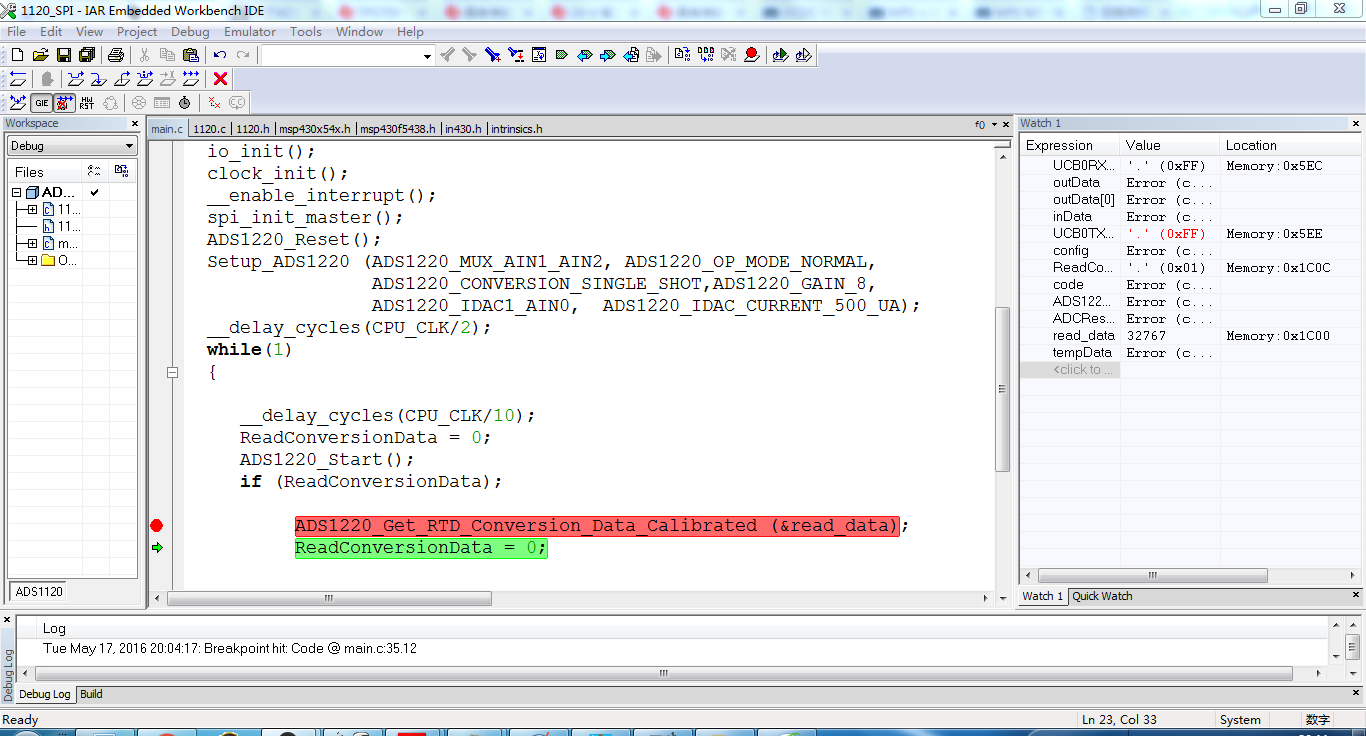Viewport: 1366px width, 736px height.
Task: Switch to the Build tab in log panel
Action: (x=91, y=694)
